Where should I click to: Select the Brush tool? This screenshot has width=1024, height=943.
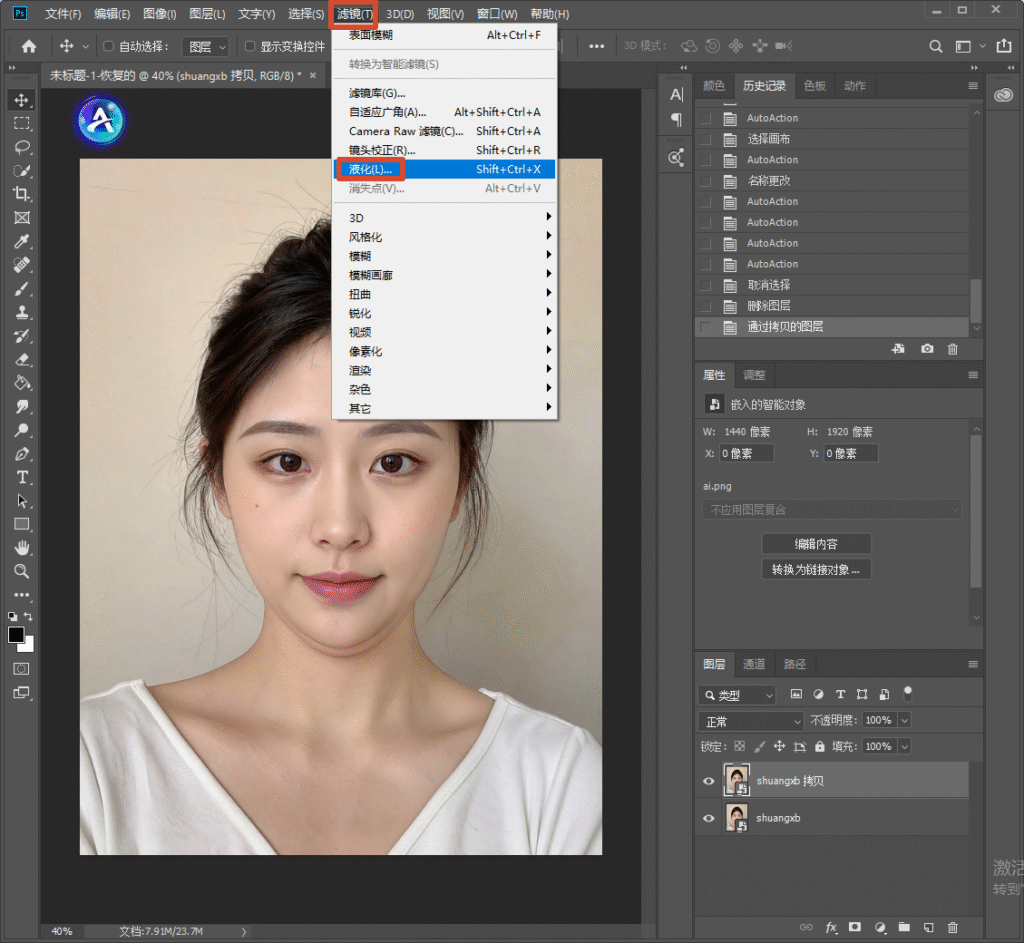pos(22,289)
